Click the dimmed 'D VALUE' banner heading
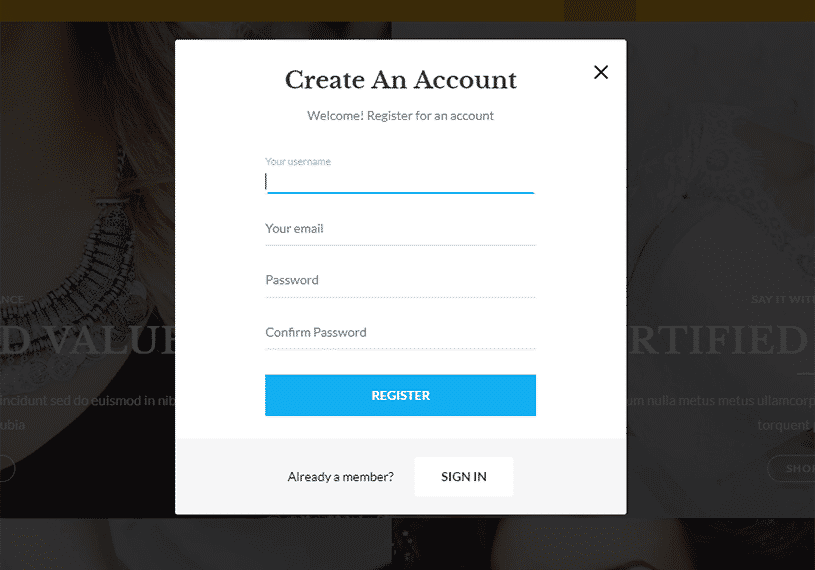The image size is (815, 570). [88, 340]
